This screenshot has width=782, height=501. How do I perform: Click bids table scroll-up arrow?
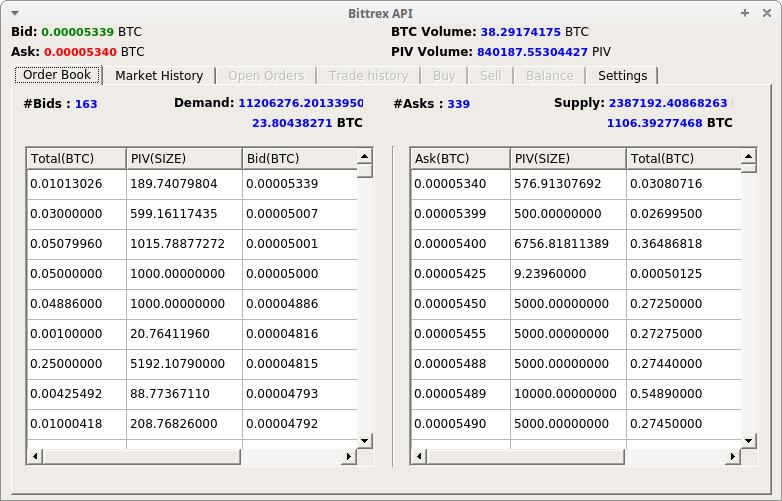[x=365, y=157]
